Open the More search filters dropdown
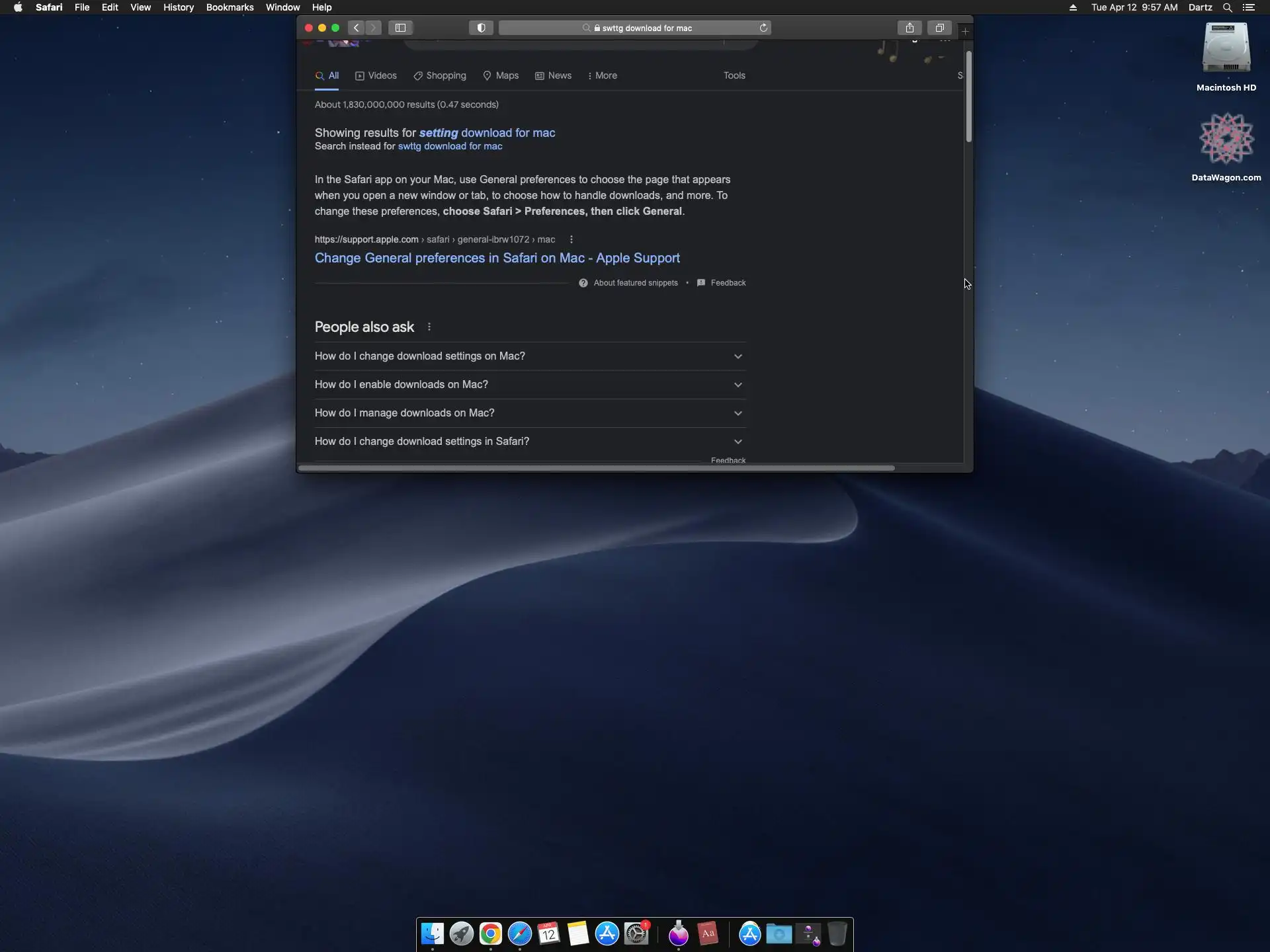 point(603,75)
